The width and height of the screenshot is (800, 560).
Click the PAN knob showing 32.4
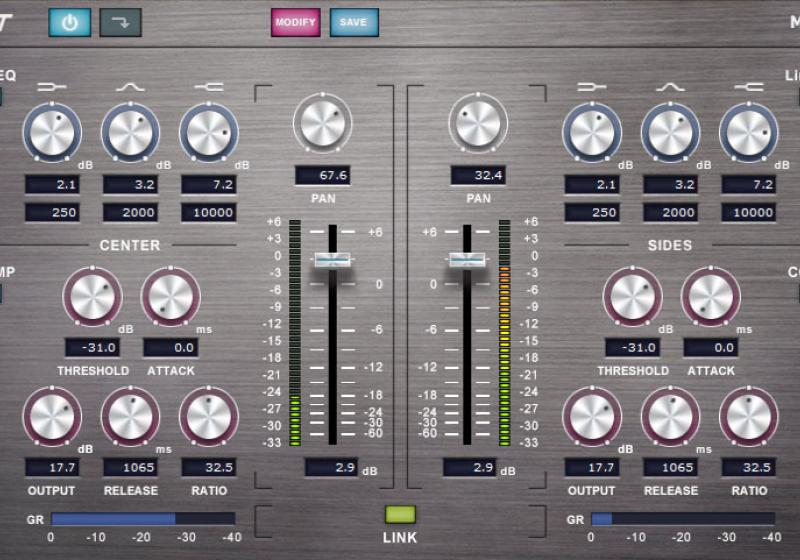(478, 123)
